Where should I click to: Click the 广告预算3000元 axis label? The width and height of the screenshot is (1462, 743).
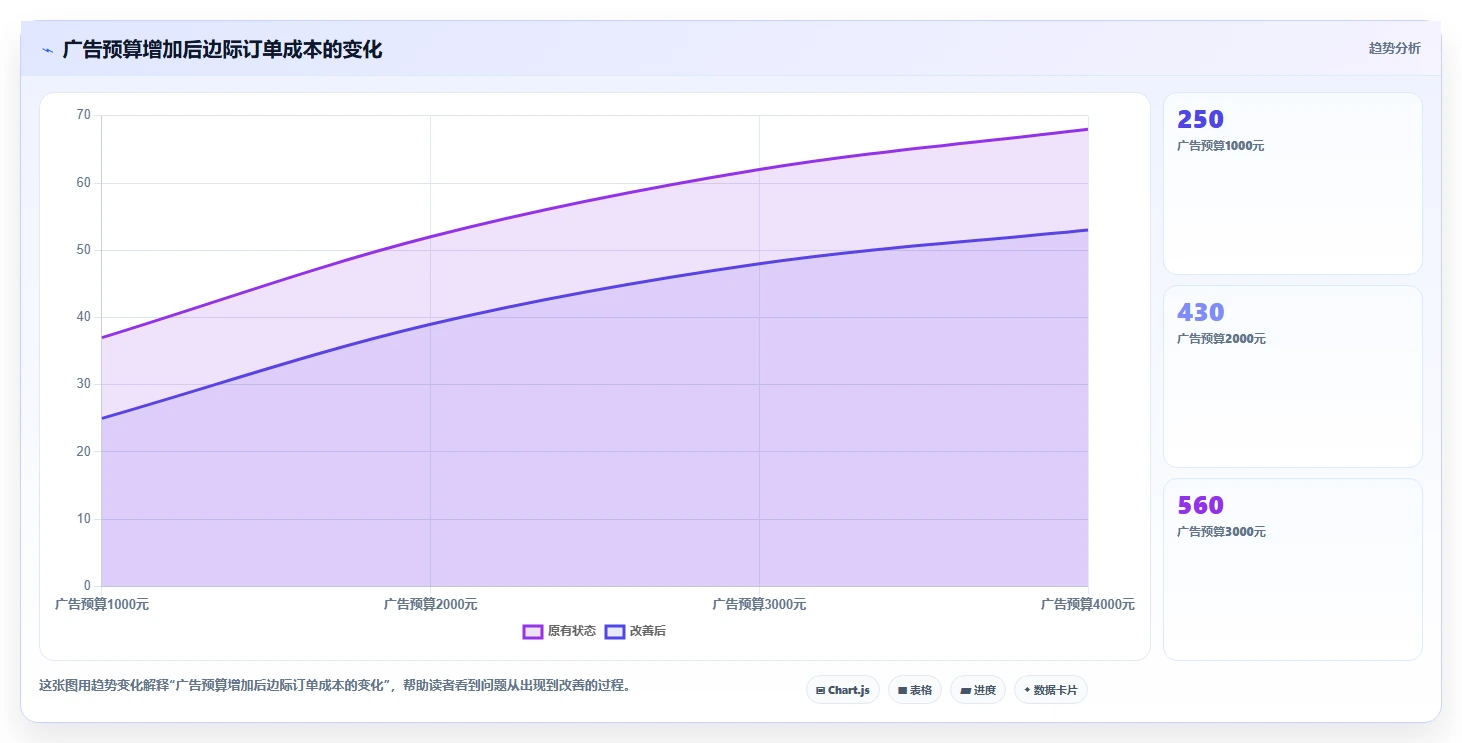tap(759, 604)
